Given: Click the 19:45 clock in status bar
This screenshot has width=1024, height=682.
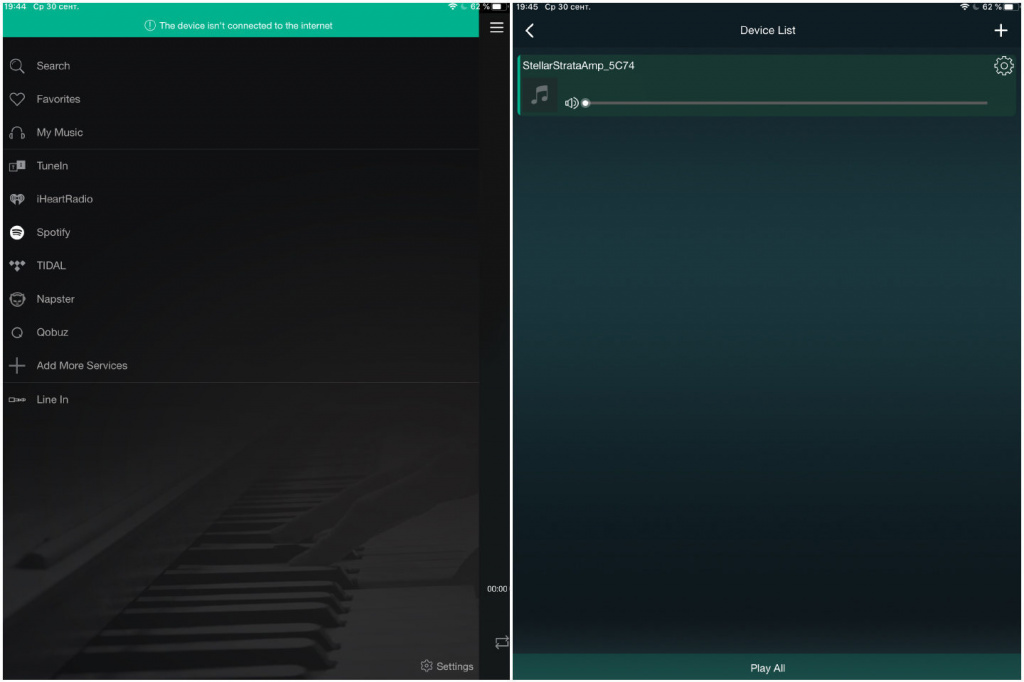Looking at the screenshot, I should tap(527, 7).
